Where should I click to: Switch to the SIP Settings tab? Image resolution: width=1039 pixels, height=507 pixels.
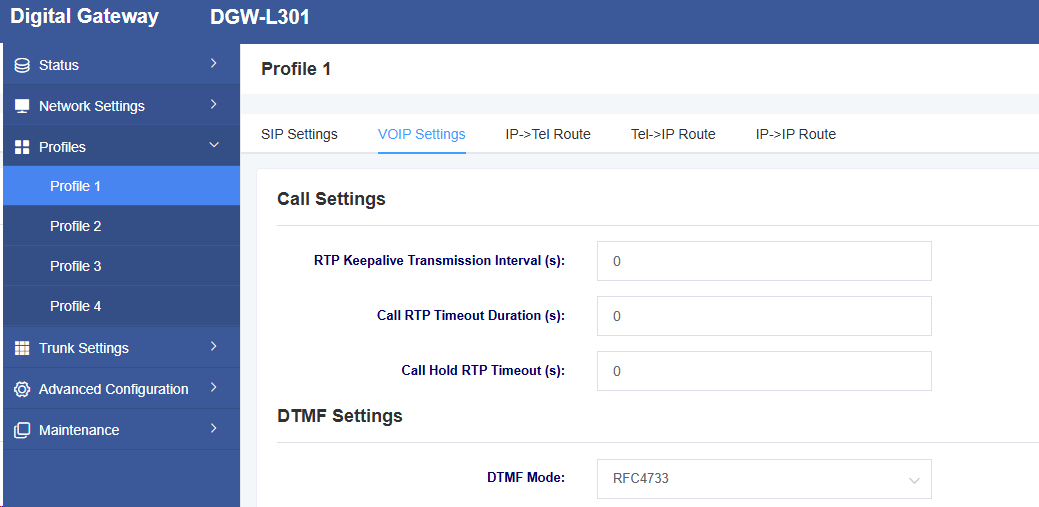pos(300,135)
